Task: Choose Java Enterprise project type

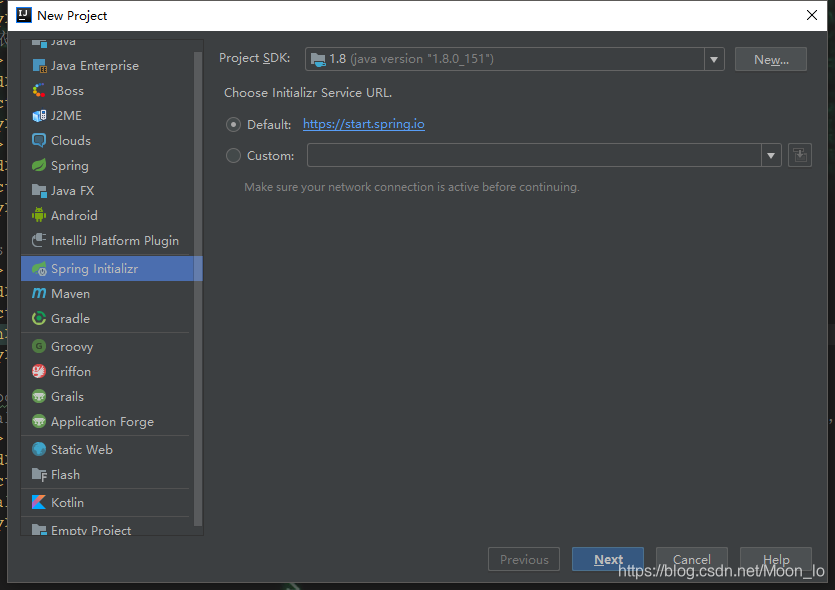Action: coord(107,65)
